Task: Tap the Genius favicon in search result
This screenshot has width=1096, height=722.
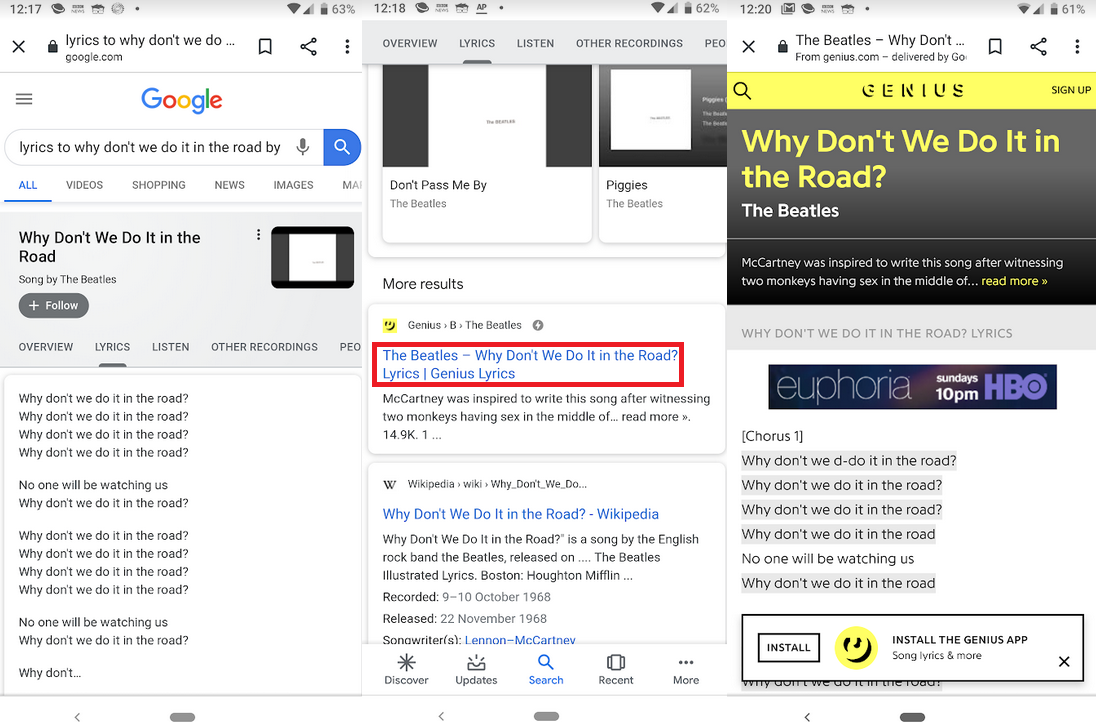Action: click(390, 325)
